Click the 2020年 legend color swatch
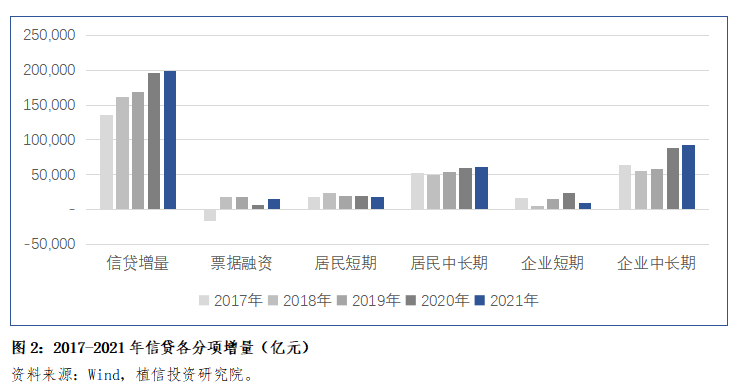This screenshot has height=387, width=737. (x=411, y=300)
